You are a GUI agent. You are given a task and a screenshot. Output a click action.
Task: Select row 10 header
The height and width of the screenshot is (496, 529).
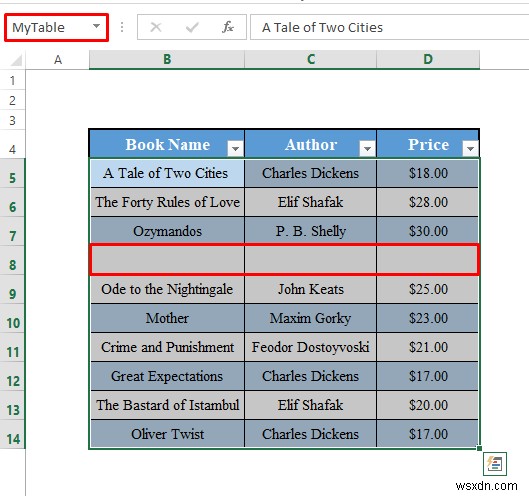pos(12,319)
